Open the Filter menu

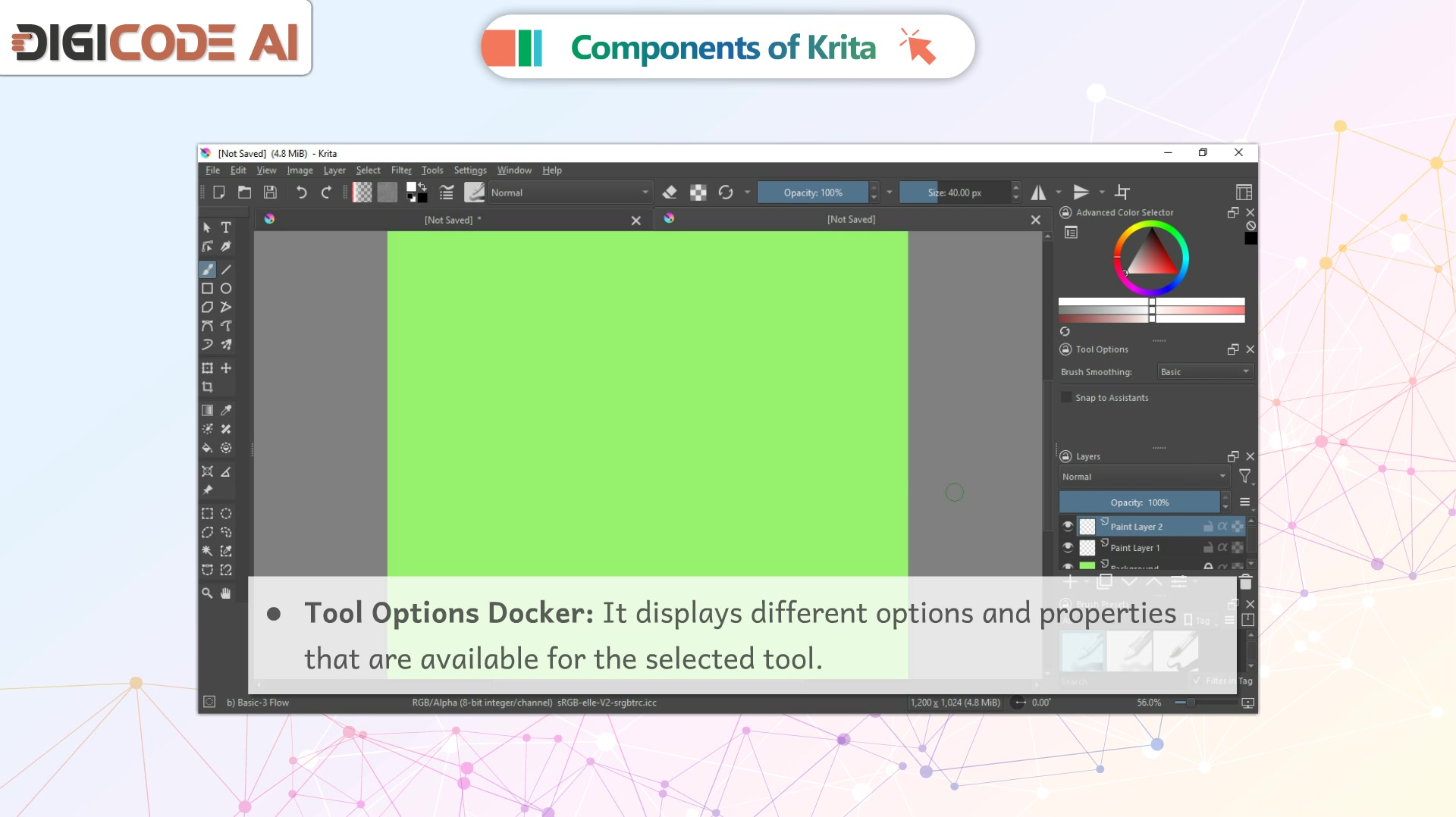(x=401, y=171)
